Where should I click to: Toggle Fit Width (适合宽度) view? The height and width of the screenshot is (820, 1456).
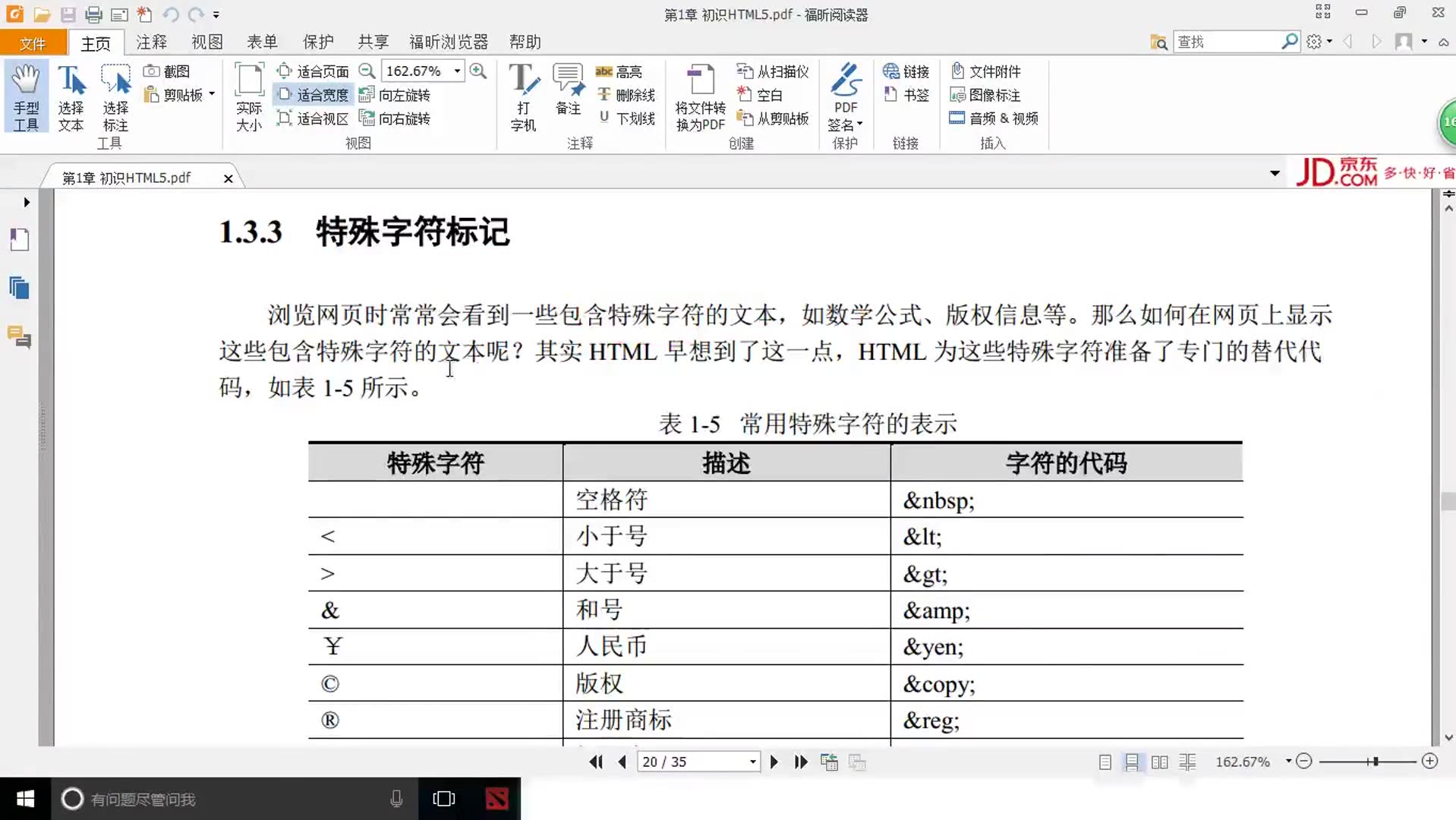(x=313, y=95)
